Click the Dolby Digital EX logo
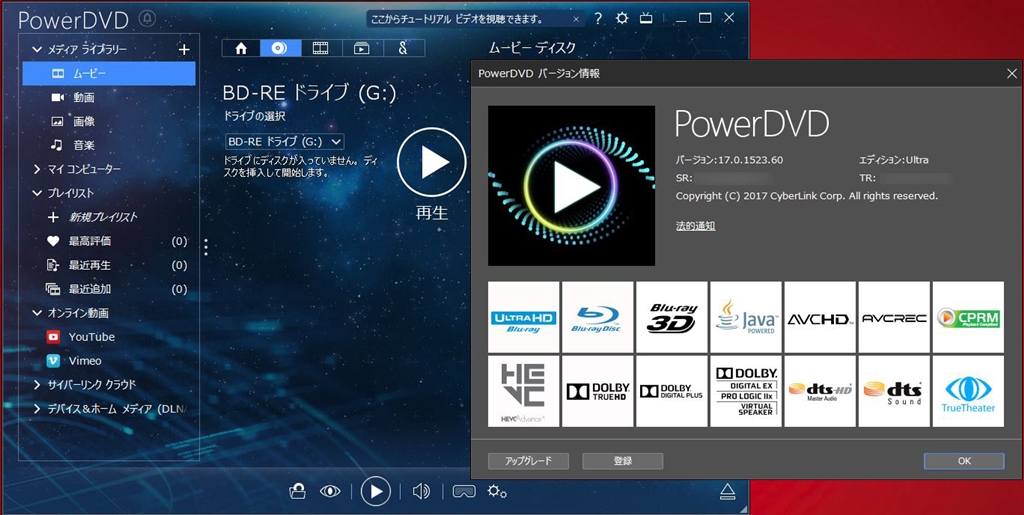The height and width of the screenshot is (515, 1024). pos(746,391)
